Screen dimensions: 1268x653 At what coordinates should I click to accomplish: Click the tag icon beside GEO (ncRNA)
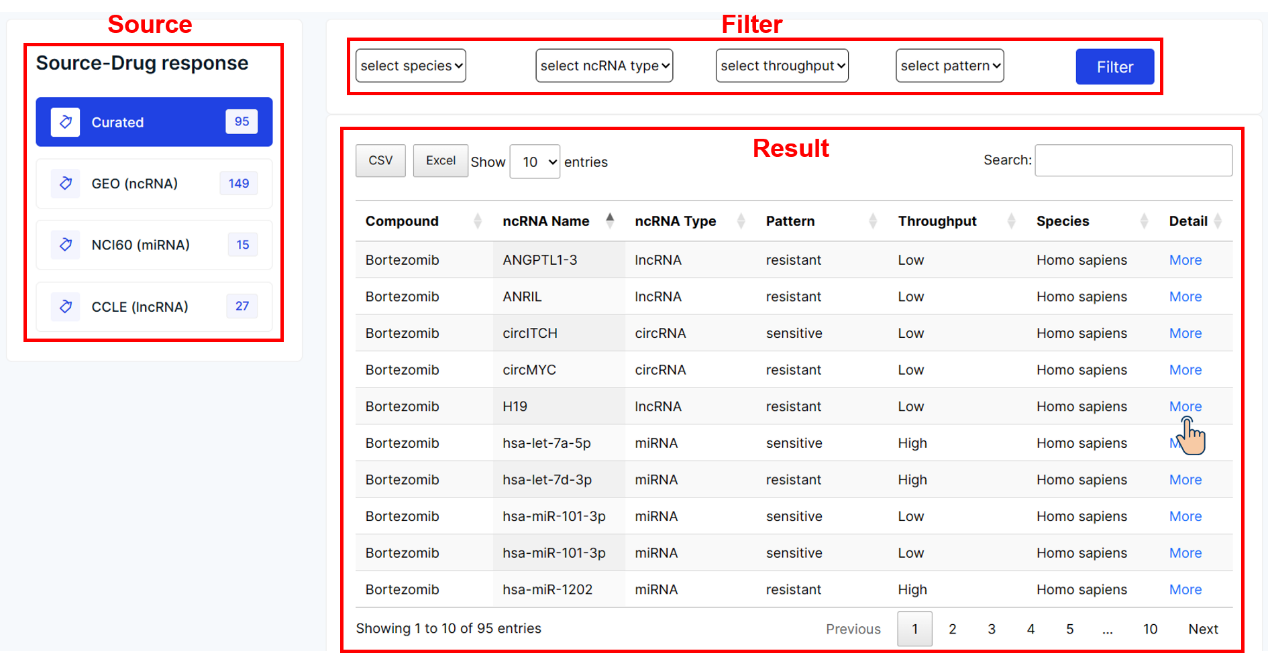(x=66, y=183)
